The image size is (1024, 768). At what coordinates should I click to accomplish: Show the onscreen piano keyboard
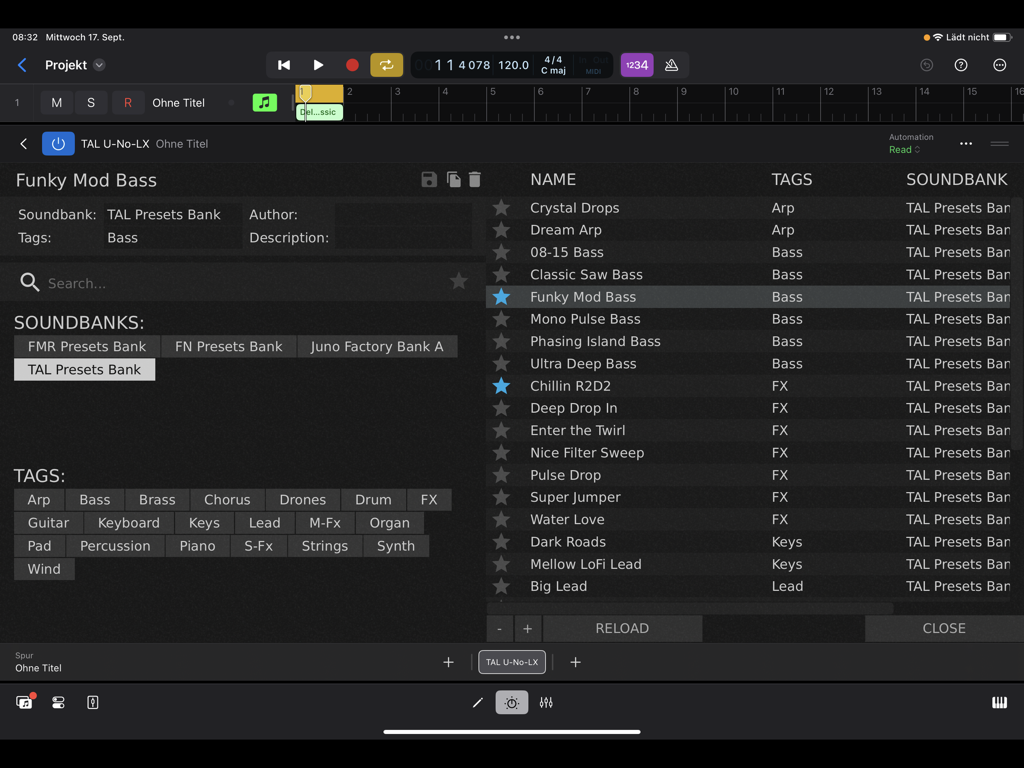(998, 702)
